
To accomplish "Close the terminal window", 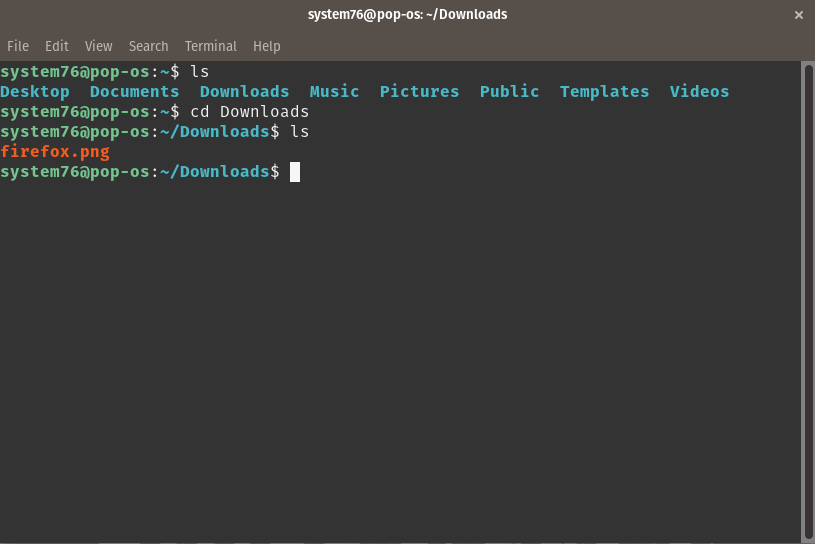I will click(798, 15).
